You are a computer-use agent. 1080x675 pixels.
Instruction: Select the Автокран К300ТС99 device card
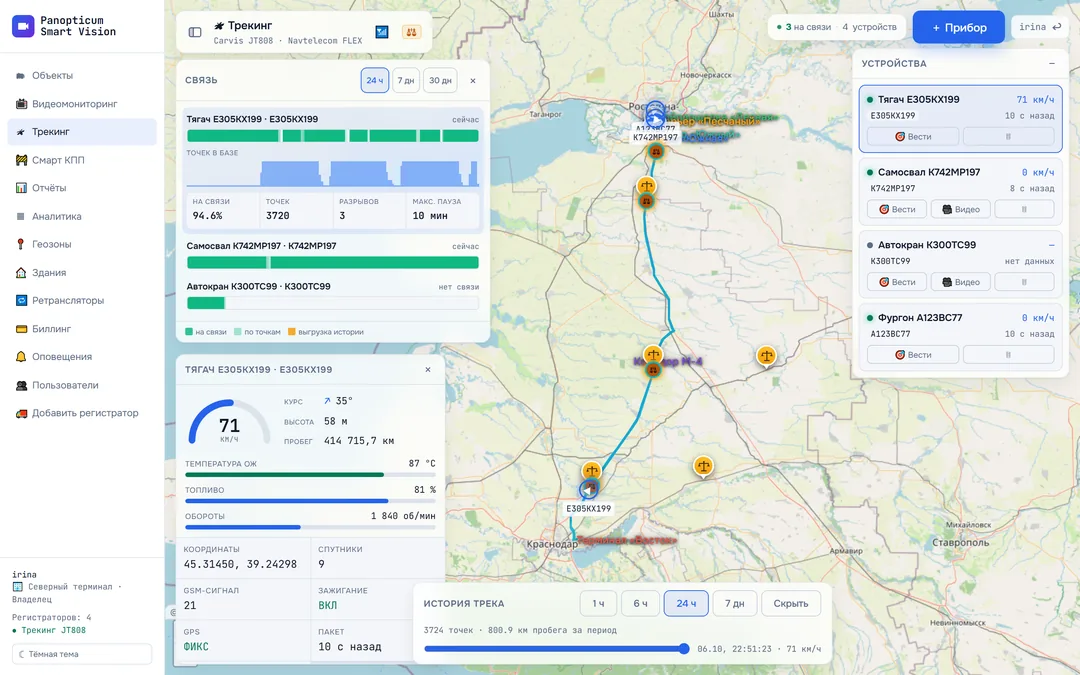point(960,264)
